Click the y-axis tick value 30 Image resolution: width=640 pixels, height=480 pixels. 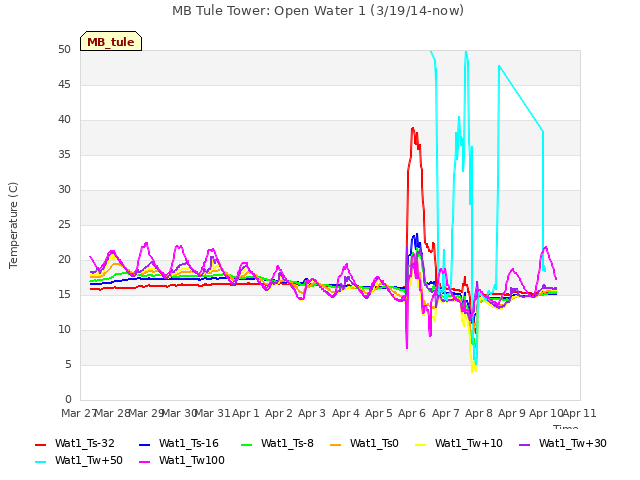pos(64,189)
